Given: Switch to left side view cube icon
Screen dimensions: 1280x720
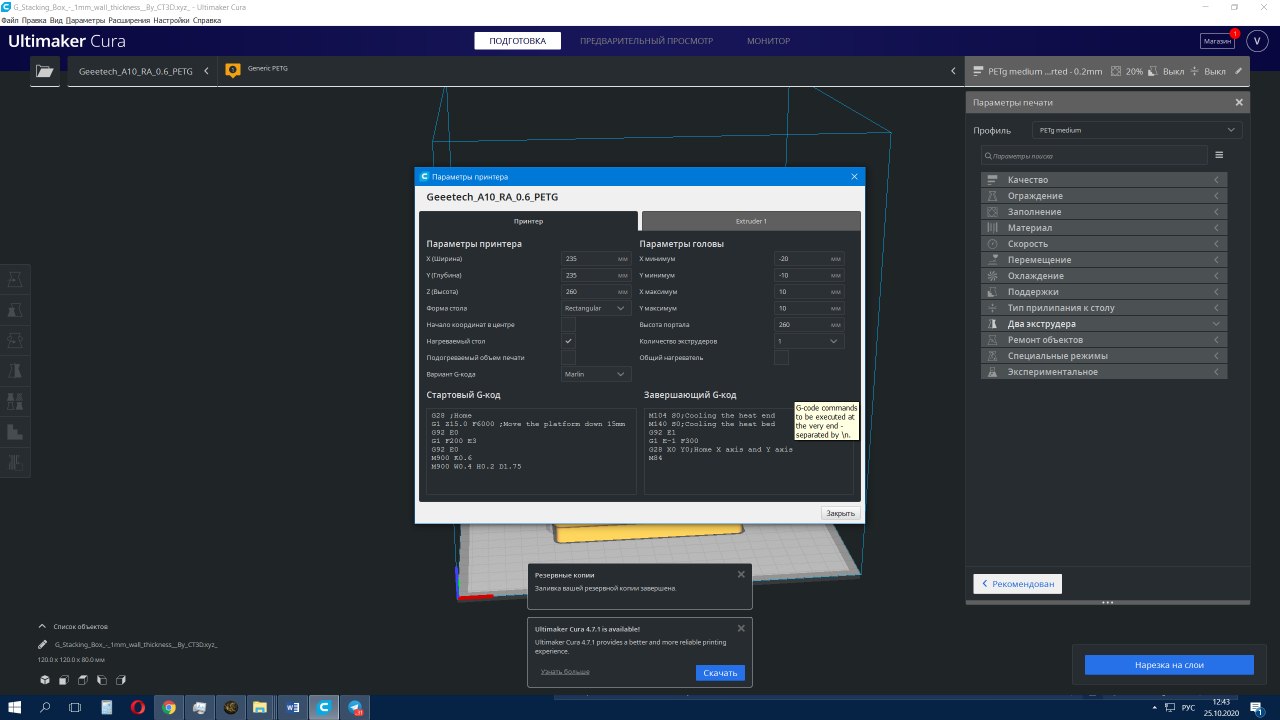Looking at the screenshot, I should (101, 680).
